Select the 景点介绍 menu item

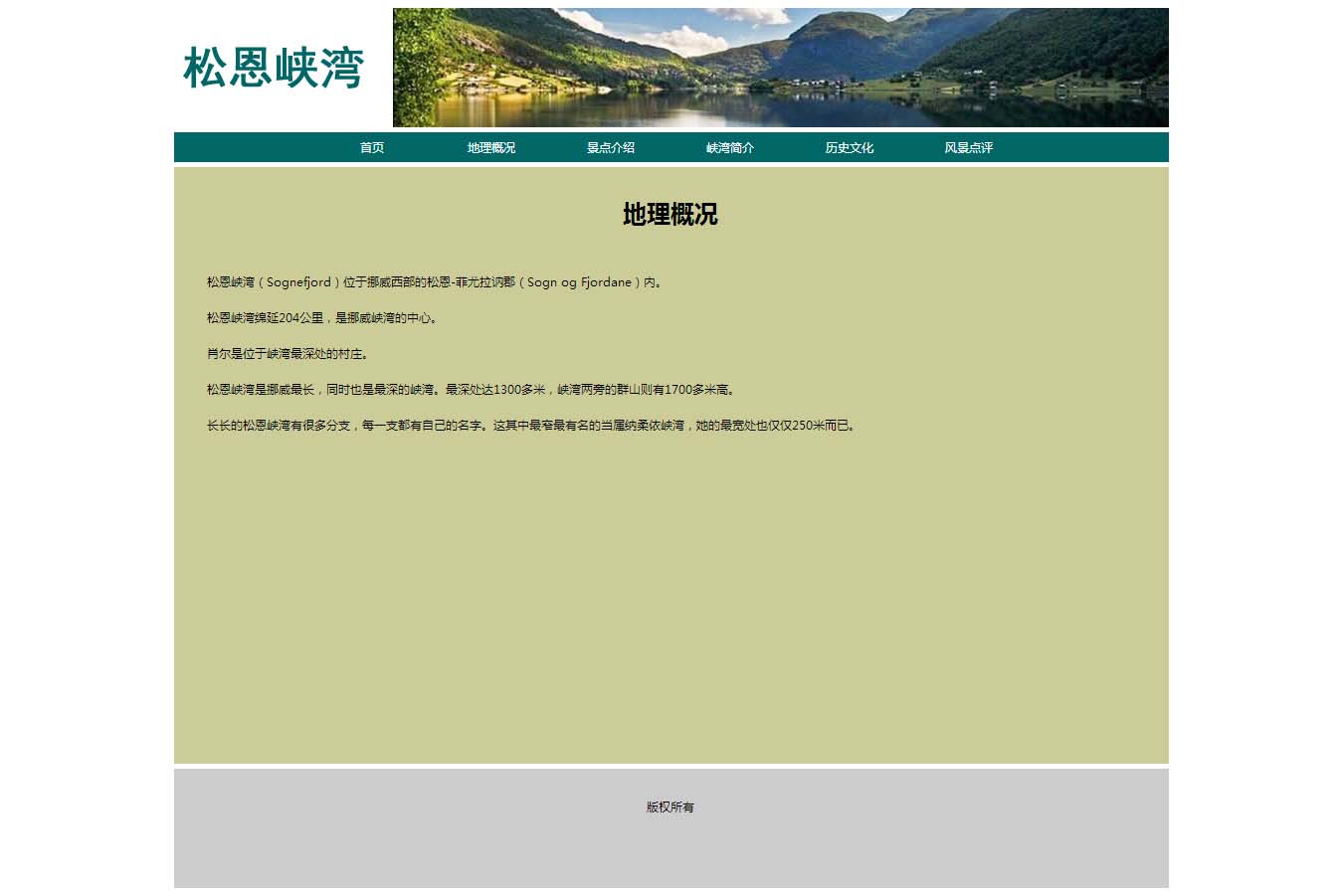tap(611, 147)
